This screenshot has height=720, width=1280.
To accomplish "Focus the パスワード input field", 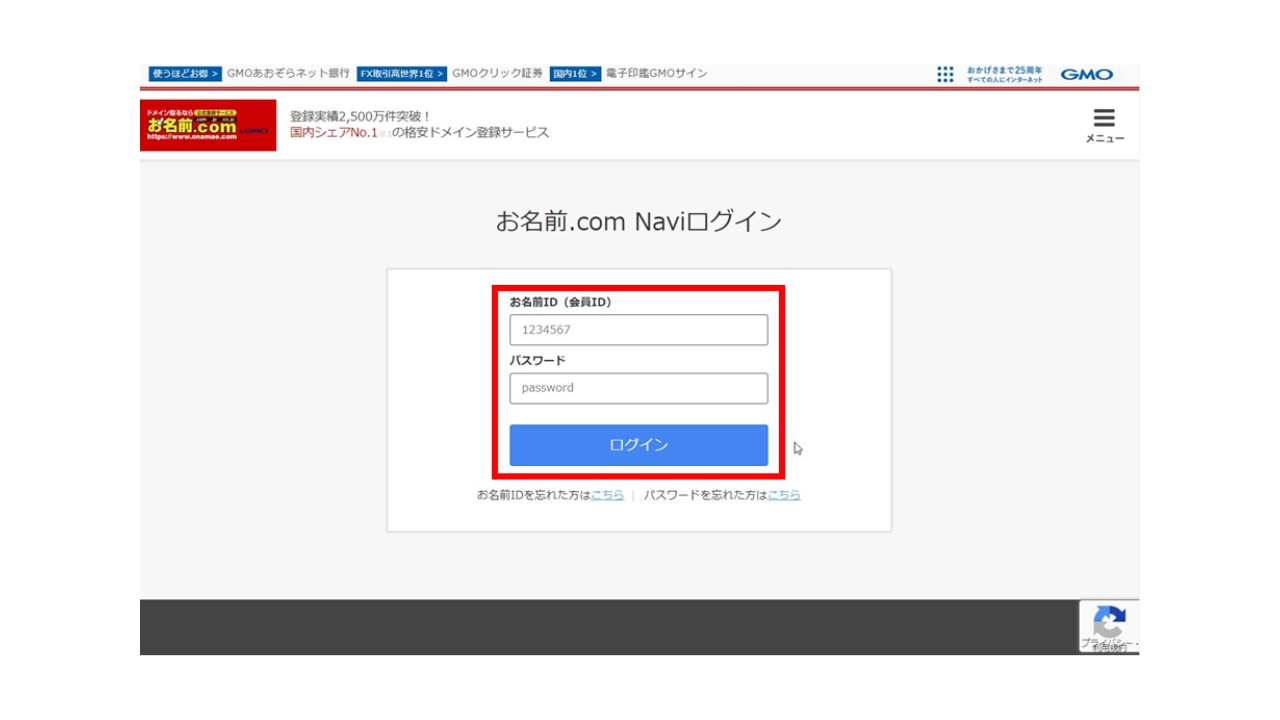I will click(638, 388).
